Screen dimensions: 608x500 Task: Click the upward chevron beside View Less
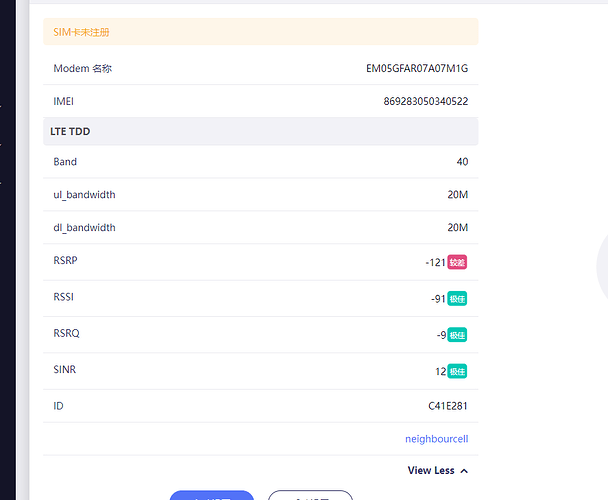pos(464,471)
